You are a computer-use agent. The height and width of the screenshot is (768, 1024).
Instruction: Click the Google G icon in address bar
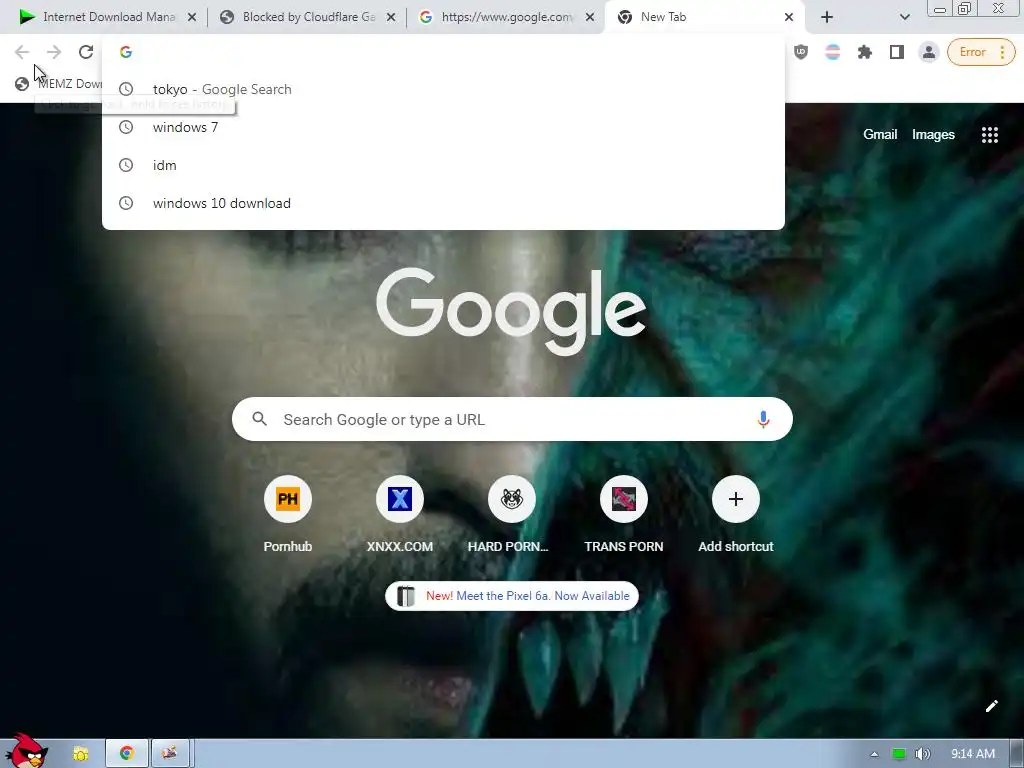tap(126, 52)
